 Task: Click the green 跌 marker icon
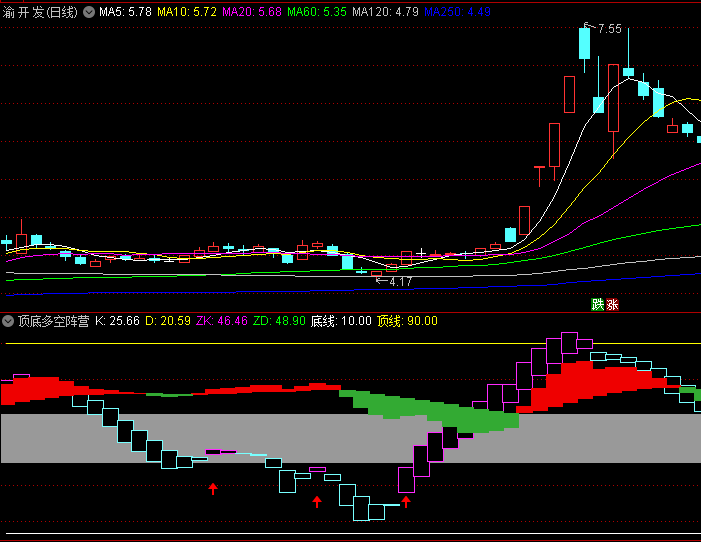598,305
